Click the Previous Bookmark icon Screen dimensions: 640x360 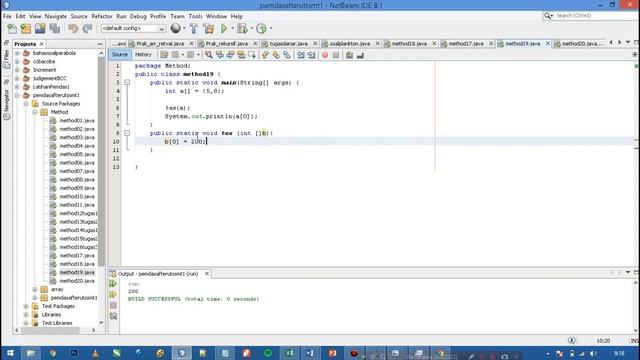tap(265, 55)
